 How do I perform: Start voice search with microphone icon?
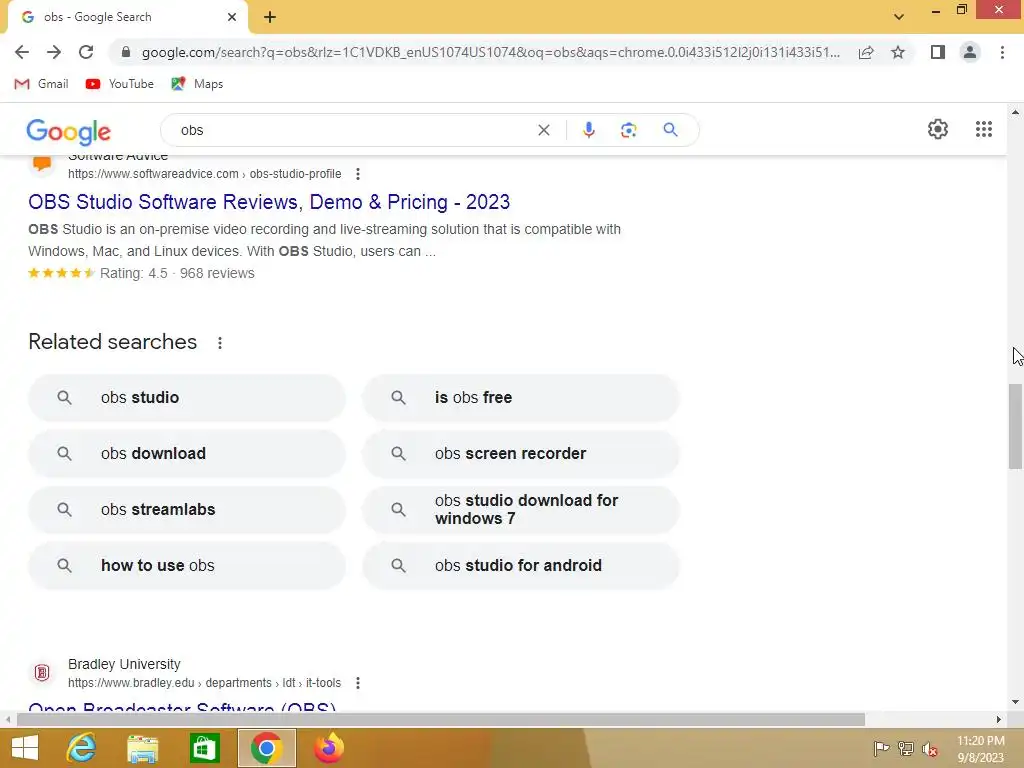click(x=588, y=130)
